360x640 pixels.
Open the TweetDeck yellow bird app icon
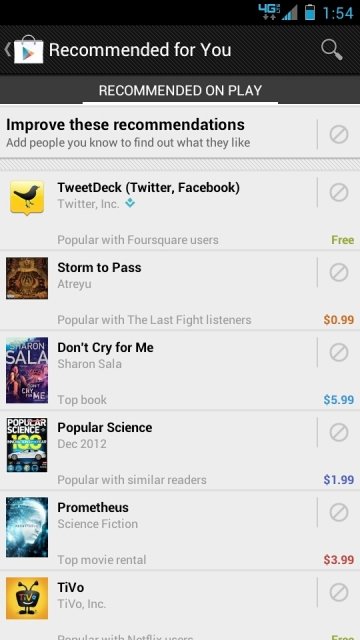(x=27, y=198)
